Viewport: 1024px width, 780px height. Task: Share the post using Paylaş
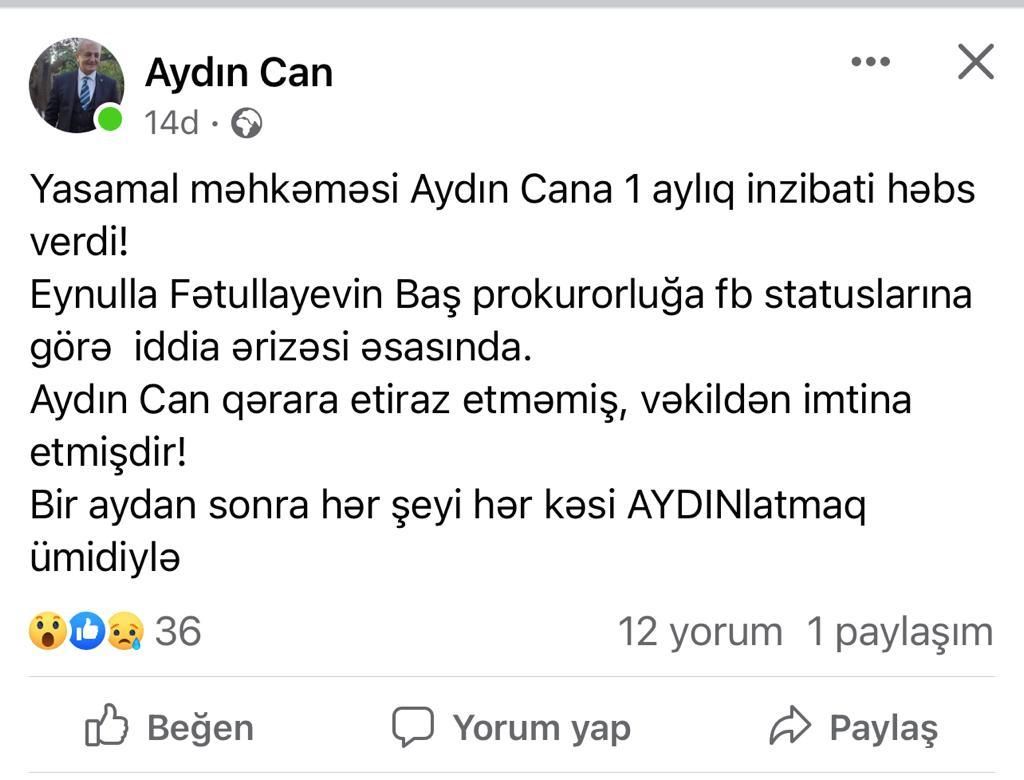tap(854, 727)
